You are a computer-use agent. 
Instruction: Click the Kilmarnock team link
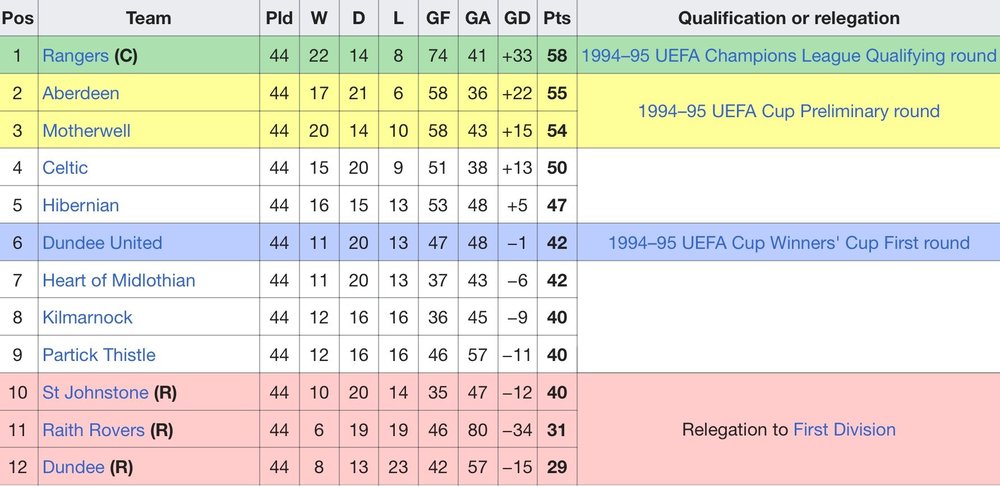(x=87, y=317)
